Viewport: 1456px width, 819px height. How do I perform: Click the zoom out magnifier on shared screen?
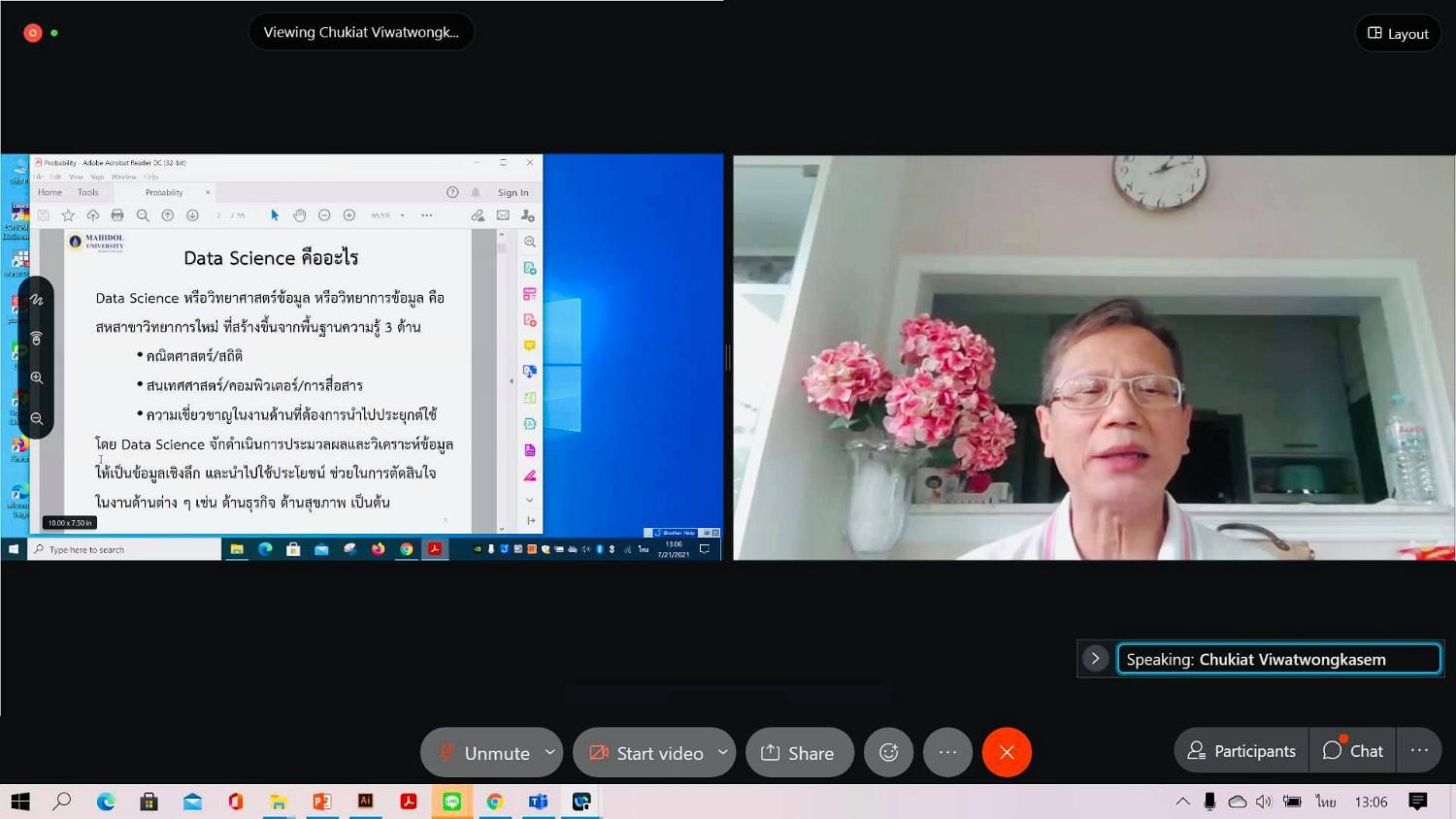click(37, 418)
